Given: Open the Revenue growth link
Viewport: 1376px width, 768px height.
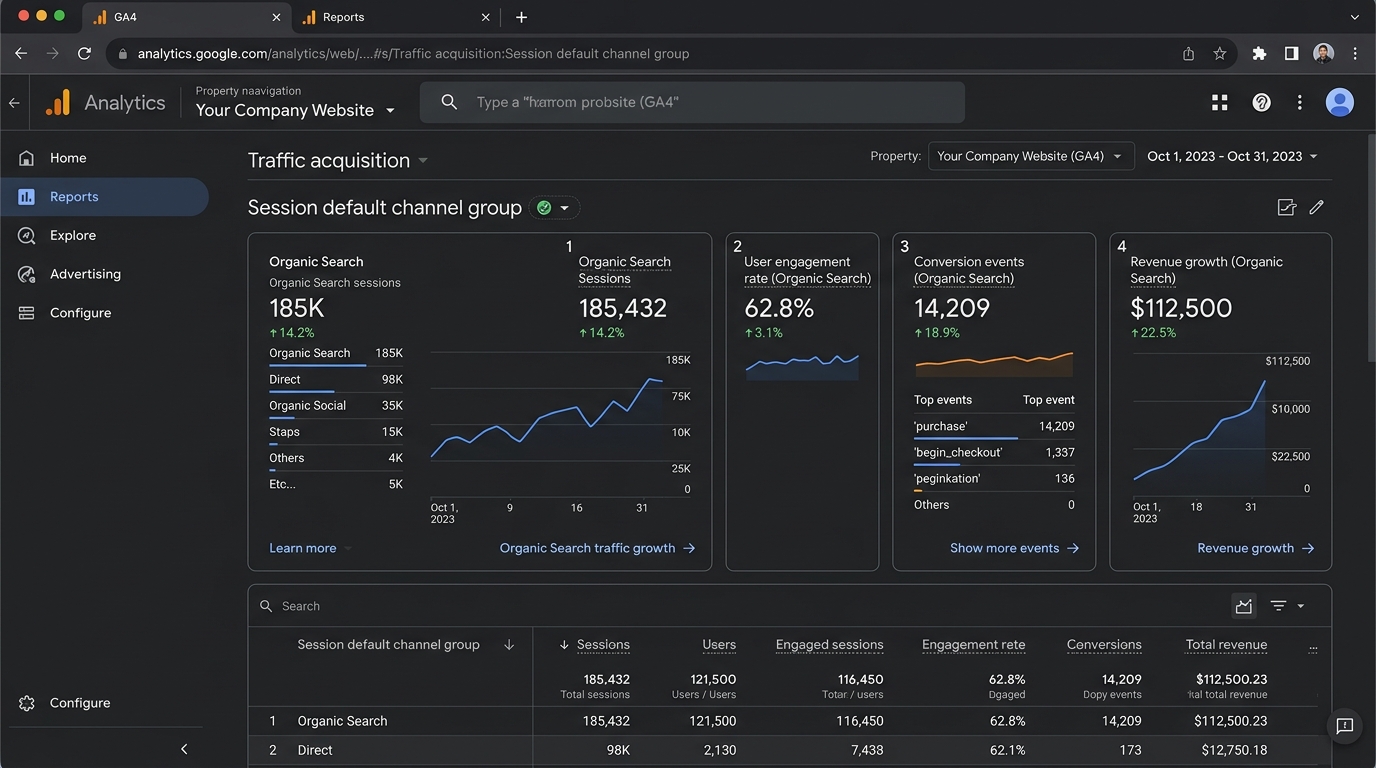Looking at the screenshot, I should (x=1255, y=548).
